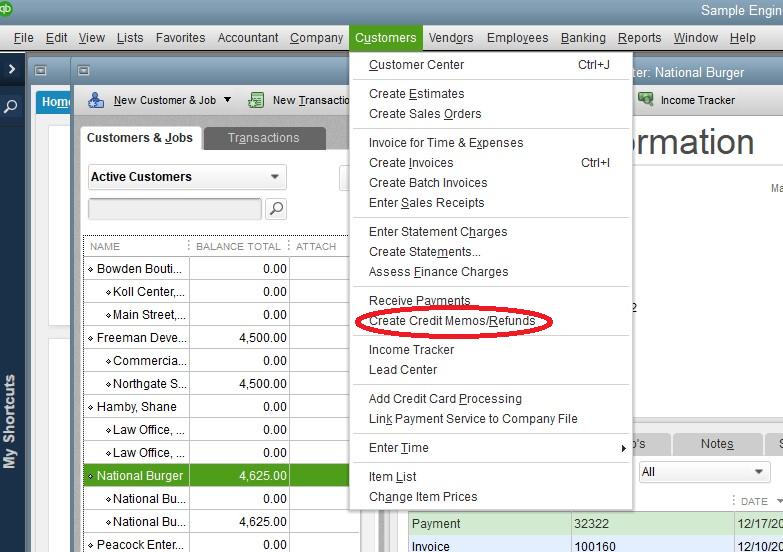Click the New Customer & Job icon
This screenshot has height=552, width=783.
(x=96, y=100)
